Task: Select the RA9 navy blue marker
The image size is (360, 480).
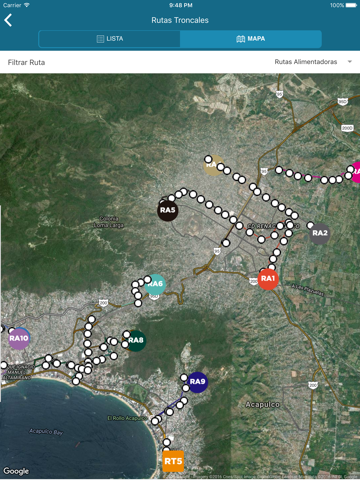Action: tap(197, 382)
